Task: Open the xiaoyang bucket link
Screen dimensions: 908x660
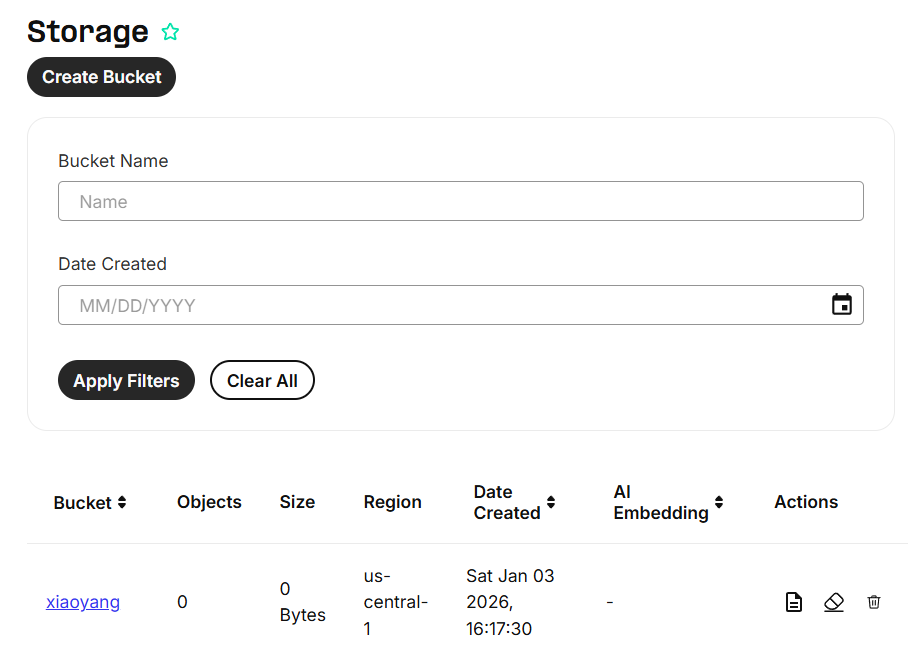Action: (x=83, y=602)
